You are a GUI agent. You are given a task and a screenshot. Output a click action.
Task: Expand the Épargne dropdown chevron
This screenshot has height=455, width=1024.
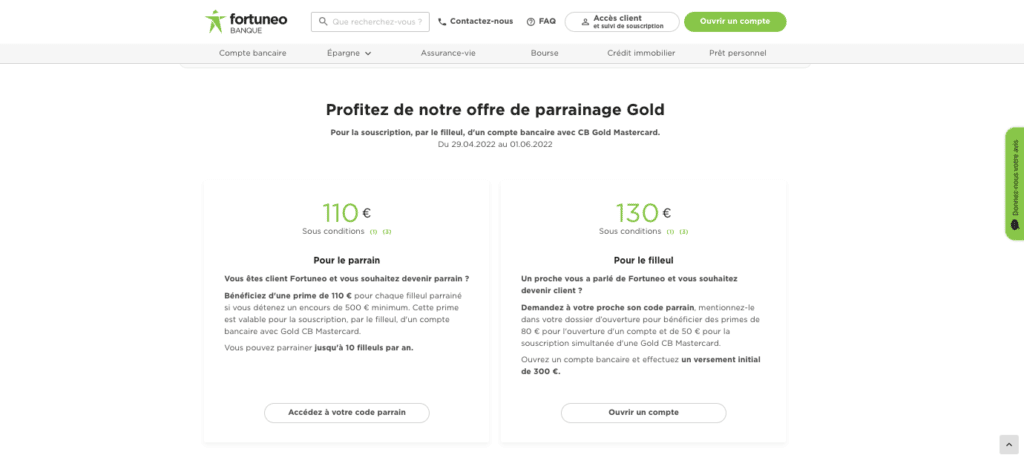pyautogui.click(x=368, y=53)
